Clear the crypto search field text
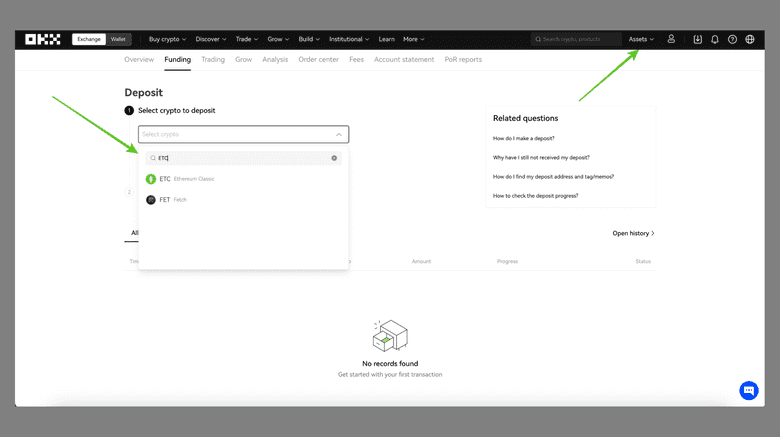The width and height of the screenshot is (780, 437). (334, 158)
